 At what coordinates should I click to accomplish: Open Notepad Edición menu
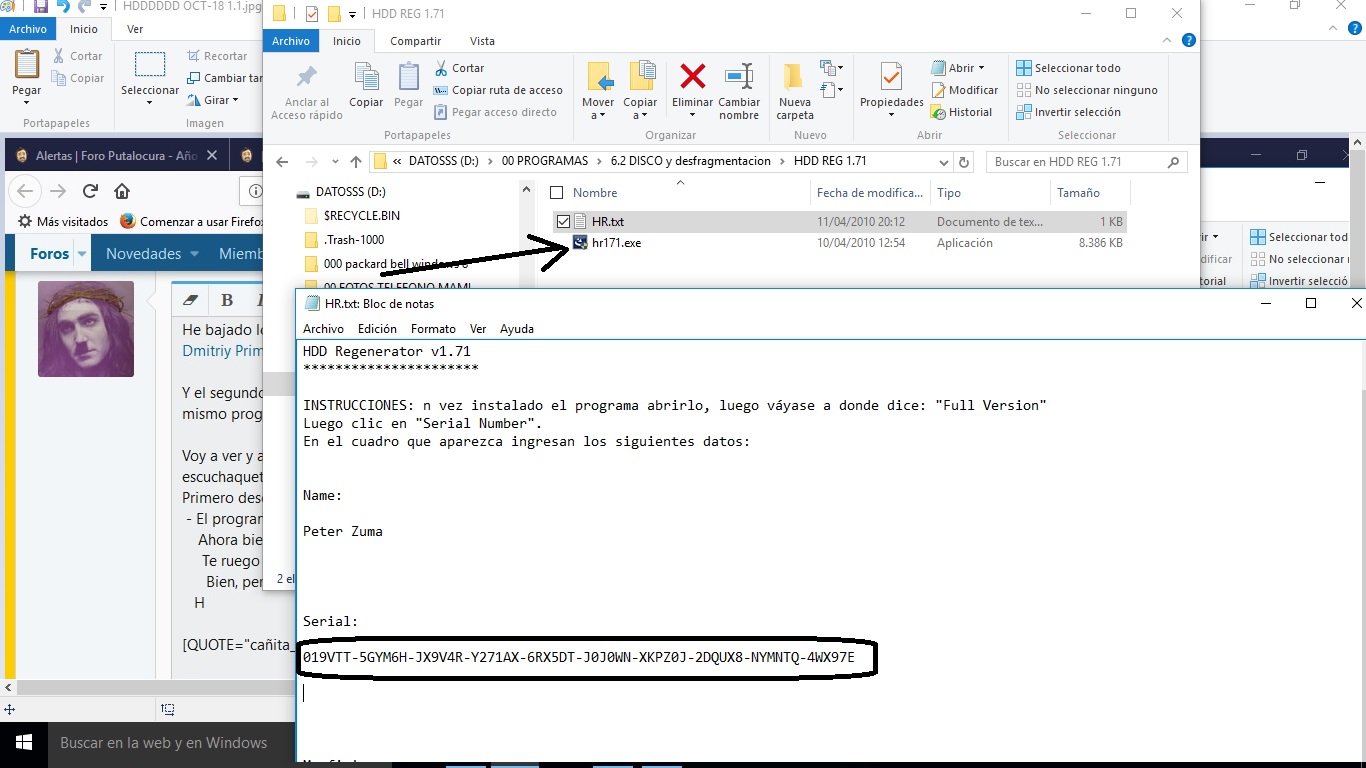tap(377, 329)
